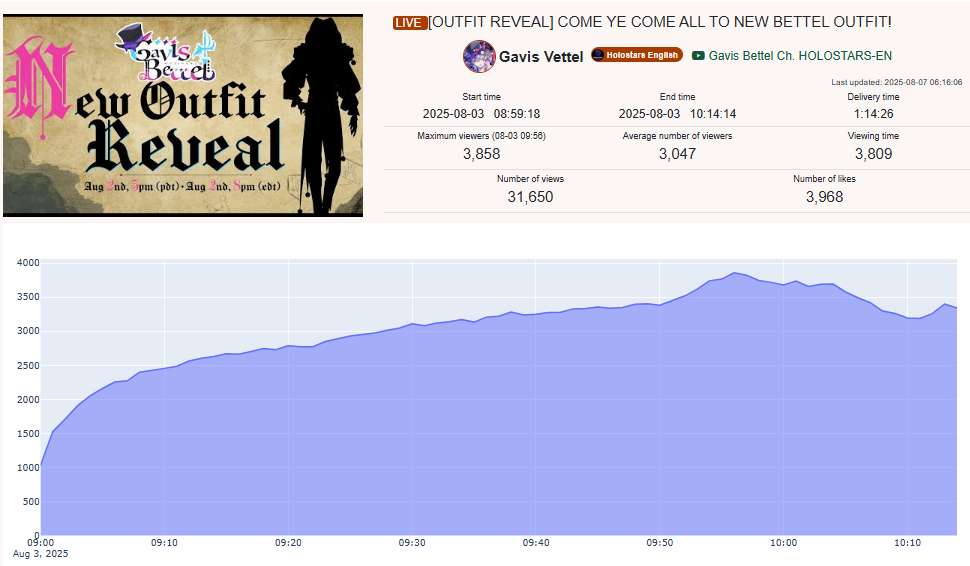Click the LIVE badge beside the stream title
The image size is (970, 566).
(x=409, y=23)
